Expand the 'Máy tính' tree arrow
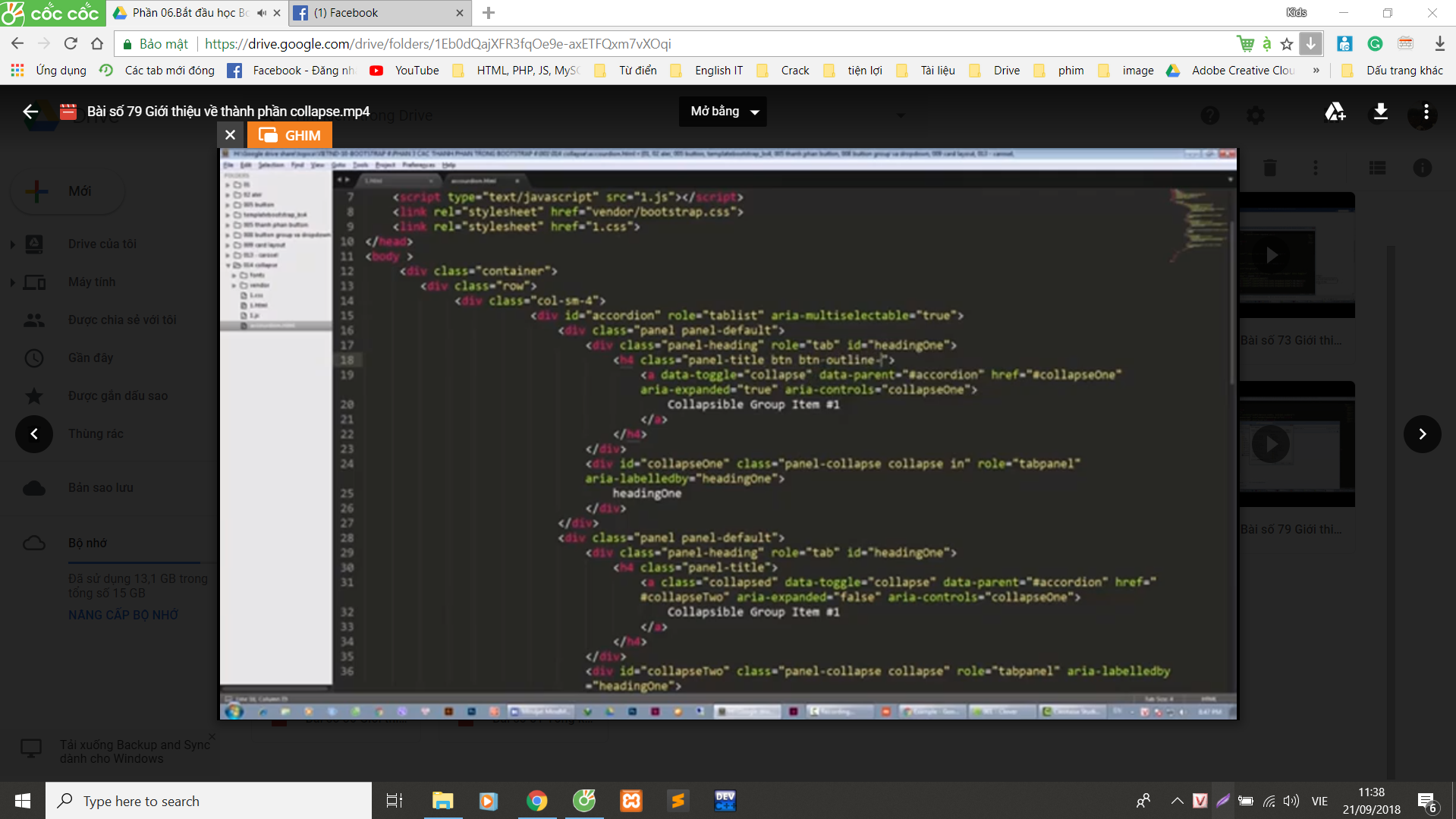 [12, 282]
